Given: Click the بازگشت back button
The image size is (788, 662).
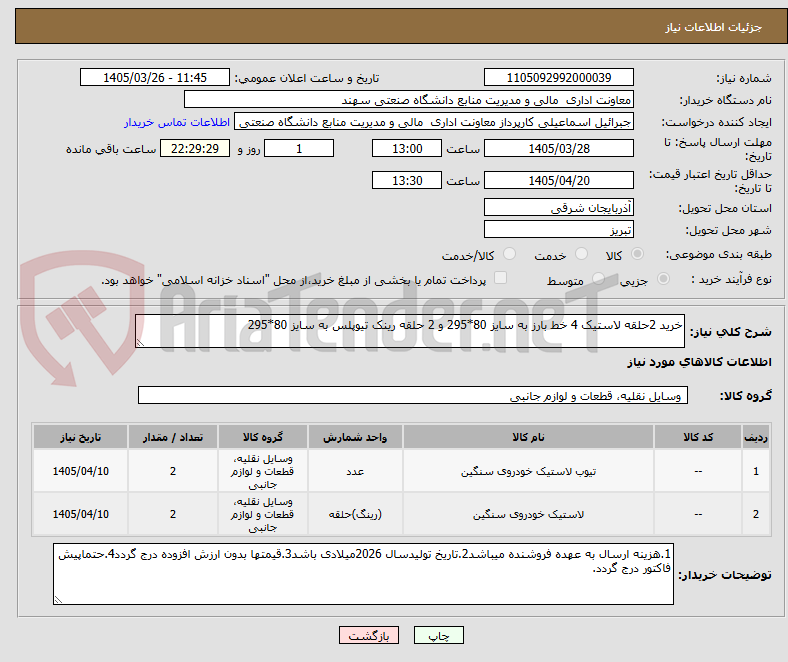Looking at the screenshot, I should tap(369, 635).
